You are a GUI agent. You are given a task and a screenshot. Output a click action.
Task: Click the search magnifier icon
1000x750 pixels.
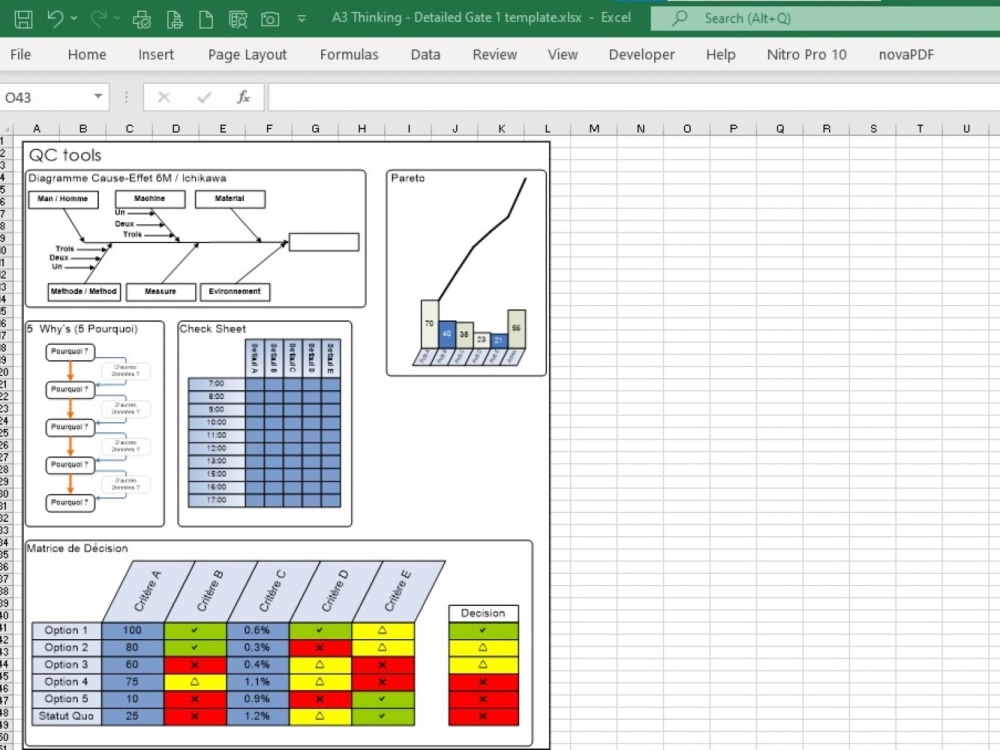680,18
